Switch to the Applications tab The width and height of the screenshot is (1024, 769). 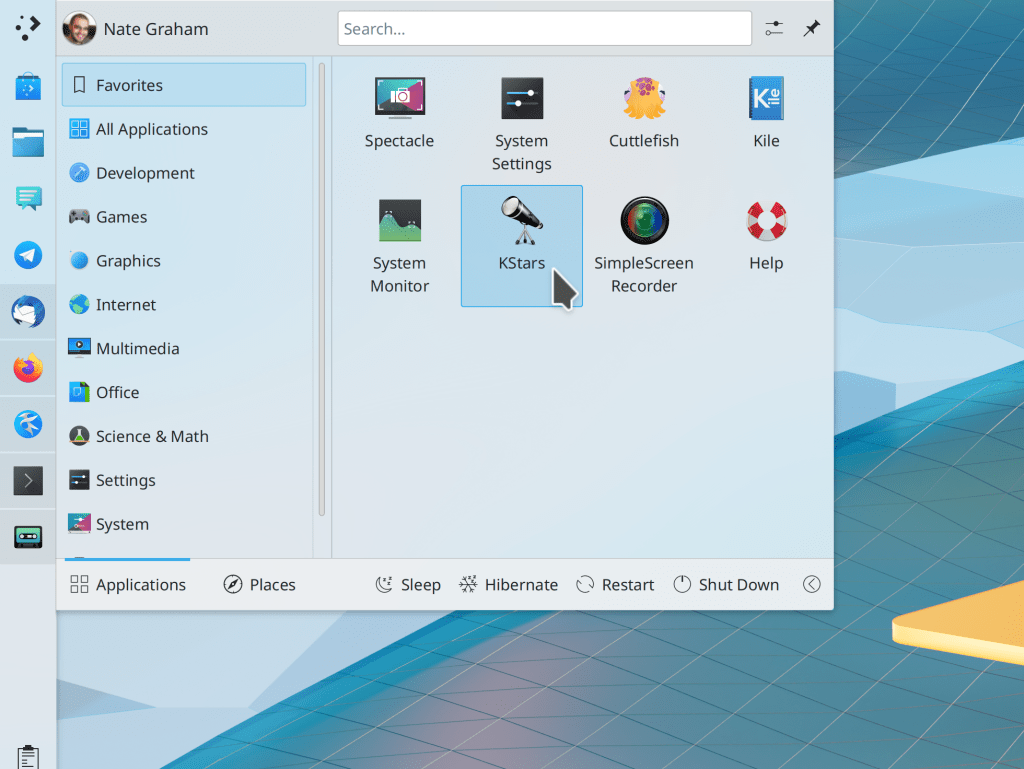[x=128, y=585]
